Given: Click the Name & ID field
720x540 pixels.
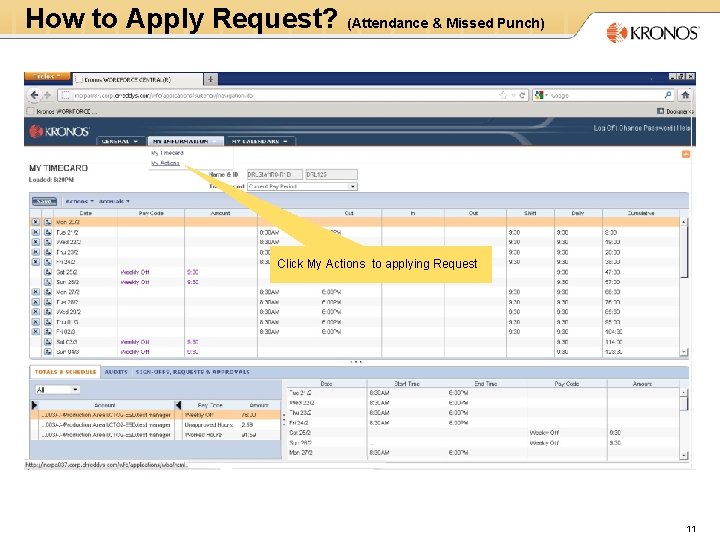Looking at the screenshot, I should 275,174.
